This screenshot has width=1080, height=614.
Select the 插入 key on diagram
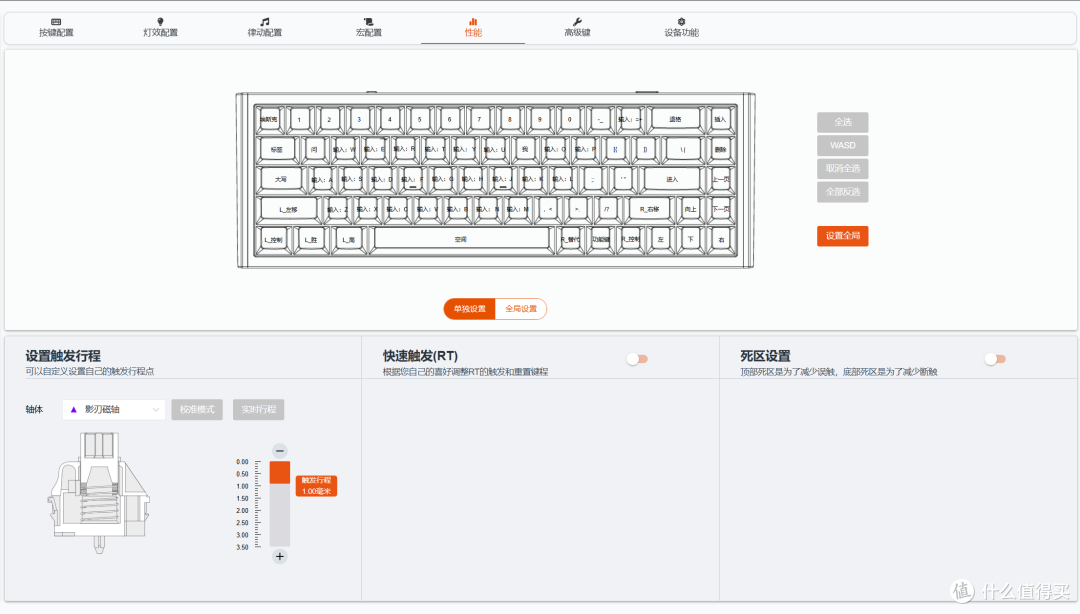click(720, 119)
